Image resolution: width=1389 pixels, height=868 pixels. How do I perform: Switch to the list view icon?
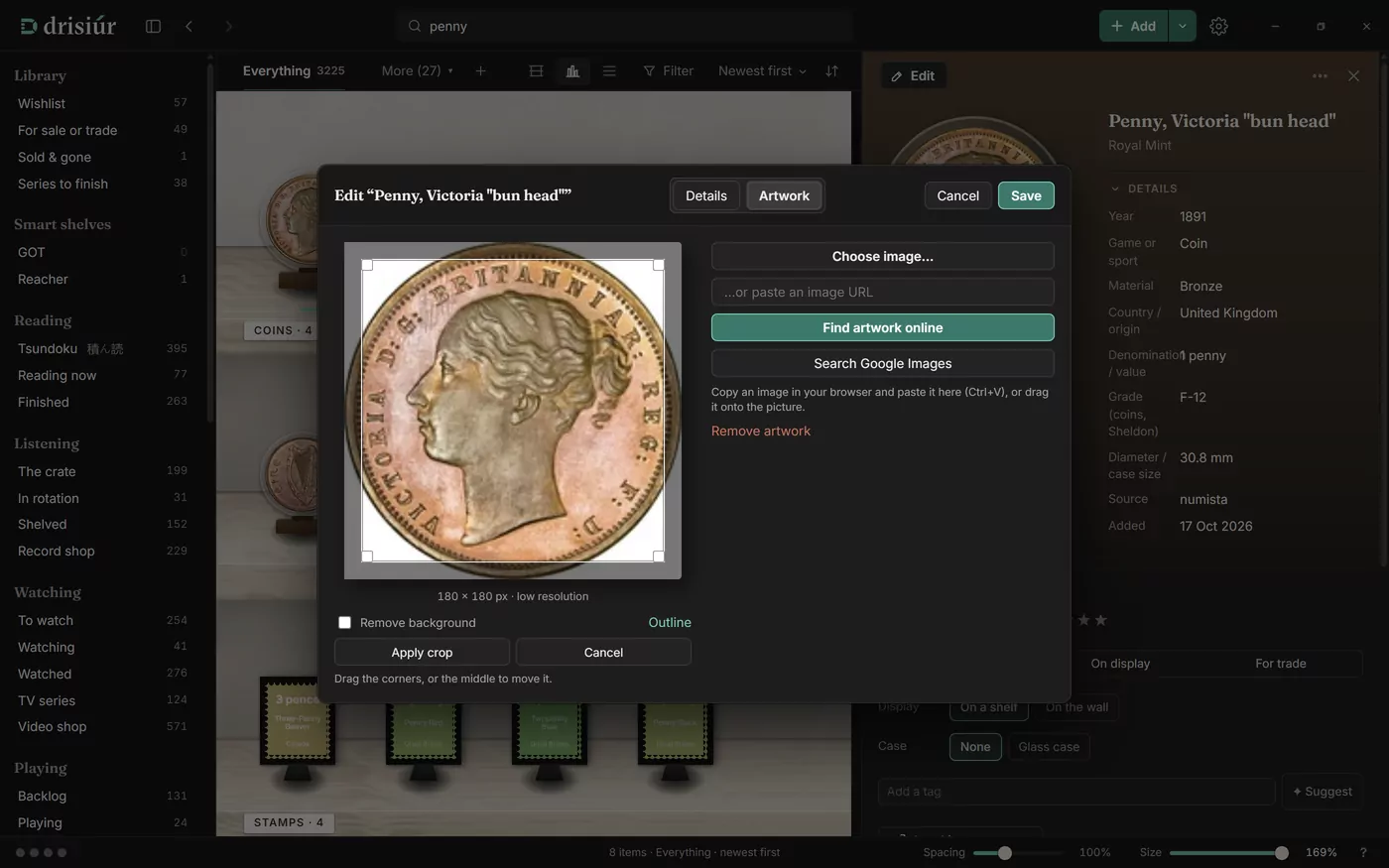(x=609, y=70)
